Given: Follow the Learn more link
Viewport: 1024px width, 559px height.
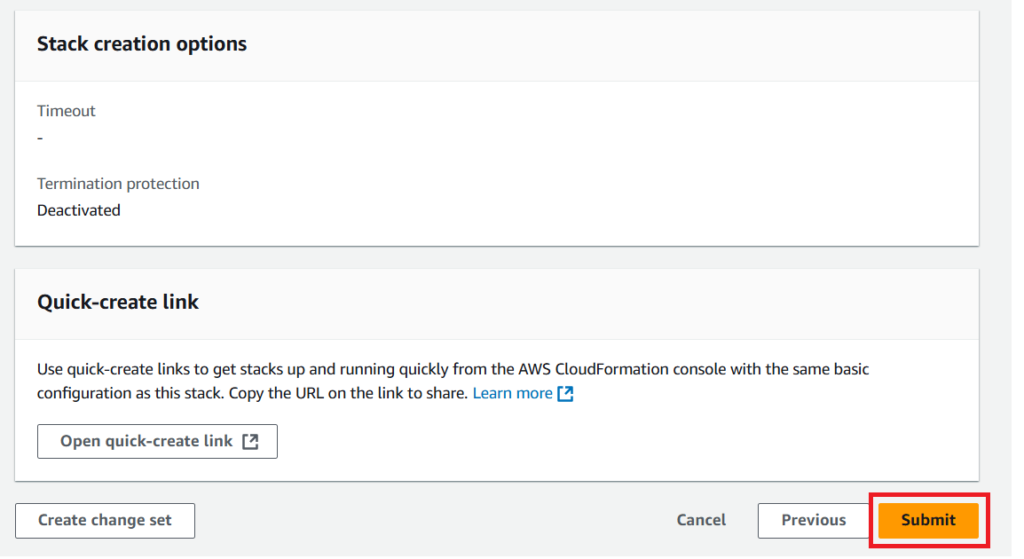Looking at the screenshot, I should (x=512, y=393).
